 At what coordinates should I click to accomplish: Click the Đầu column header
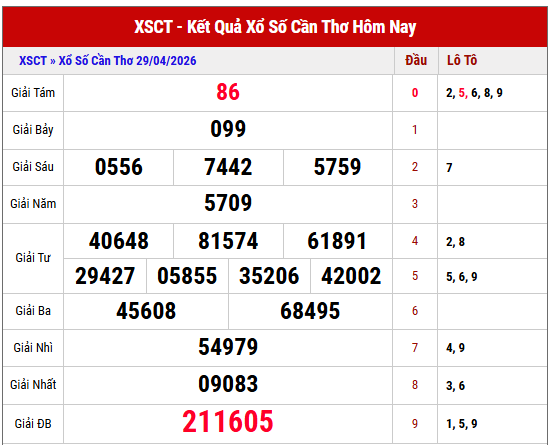coord(416,60)
